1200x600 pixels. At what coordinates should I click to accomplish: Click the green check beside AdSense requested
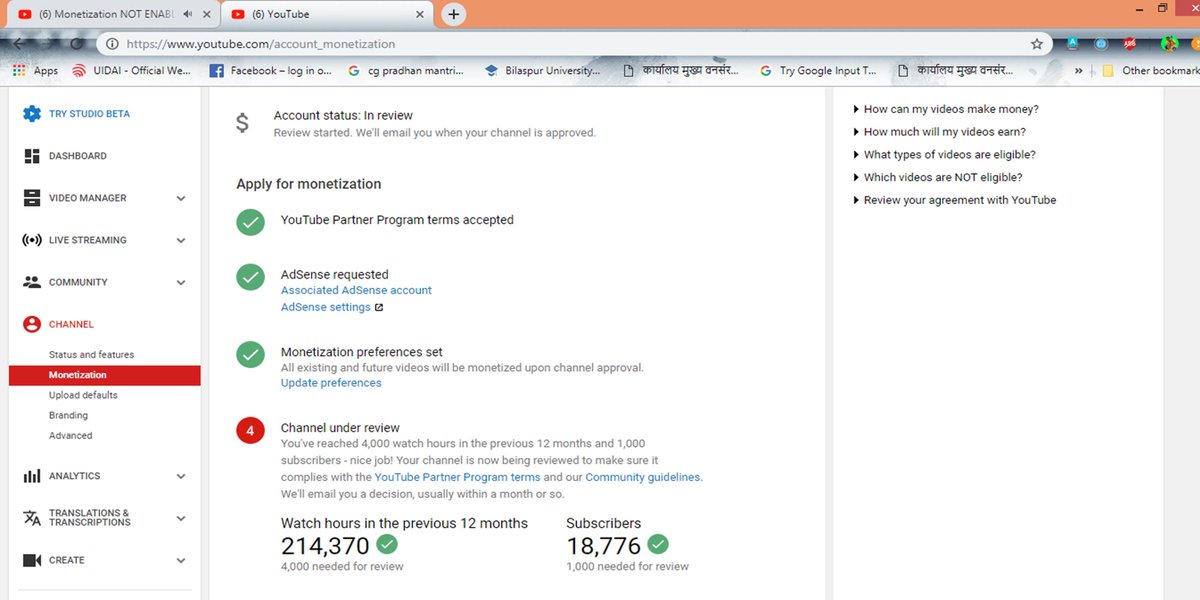point(250,277)
